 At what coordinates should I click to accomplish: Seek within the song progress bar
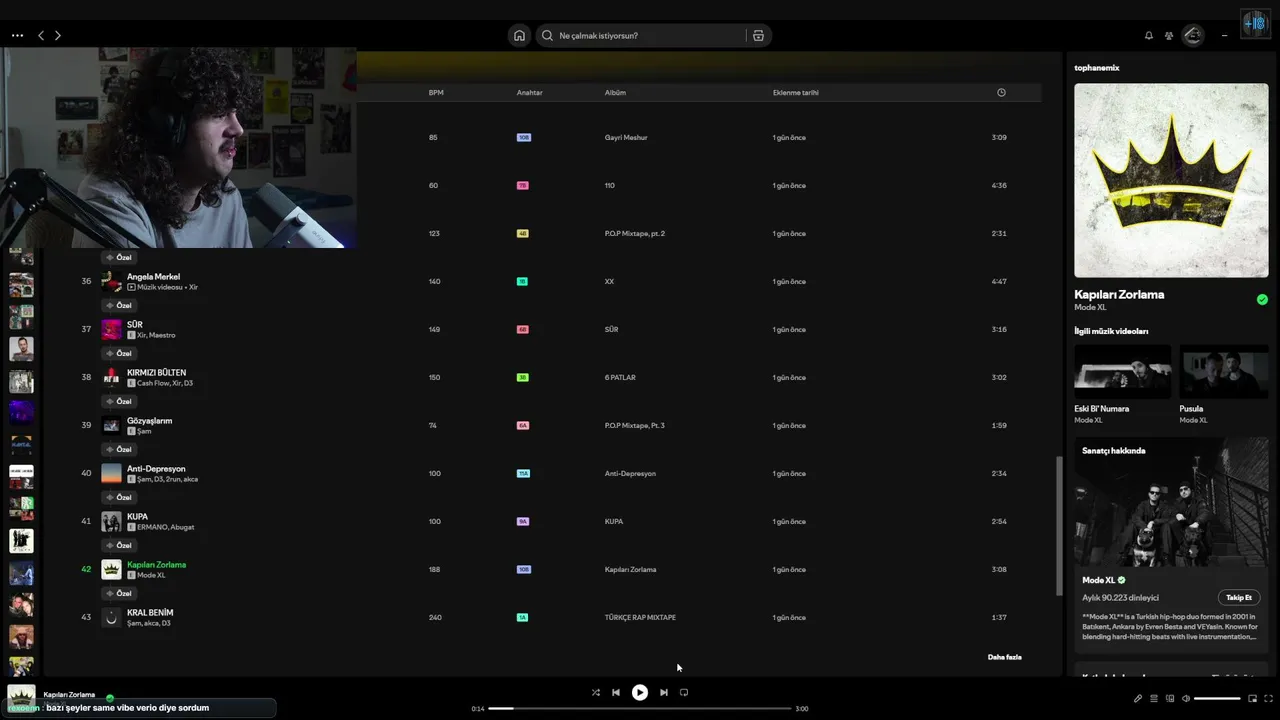[x=640, y=709]
